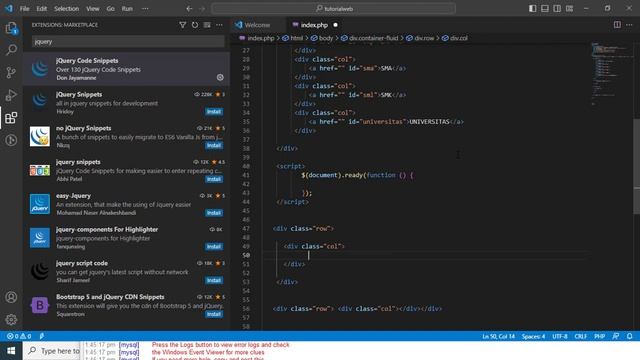Change encoding via UTF-8 status item
Image resolution: width=640 pixels, height=360 pixels.
560,336
